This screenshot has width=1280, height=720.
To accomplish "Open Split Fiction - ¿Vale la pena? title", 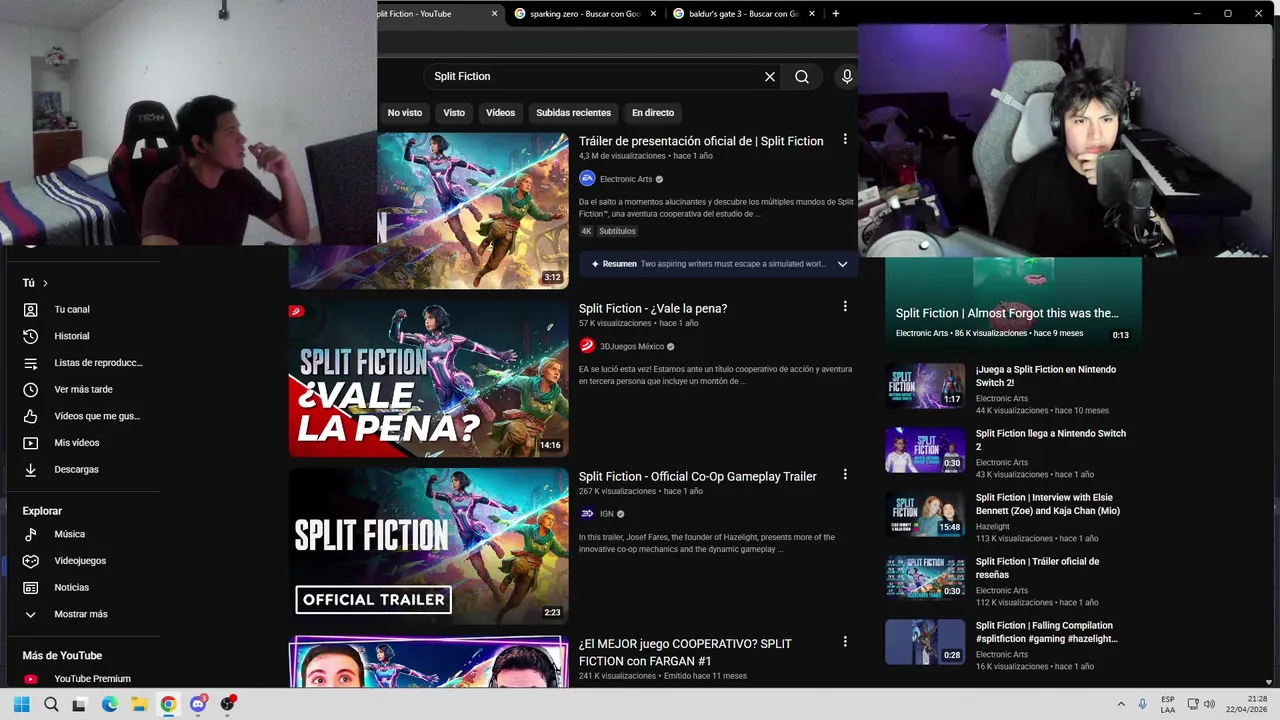I will (653, 308).
